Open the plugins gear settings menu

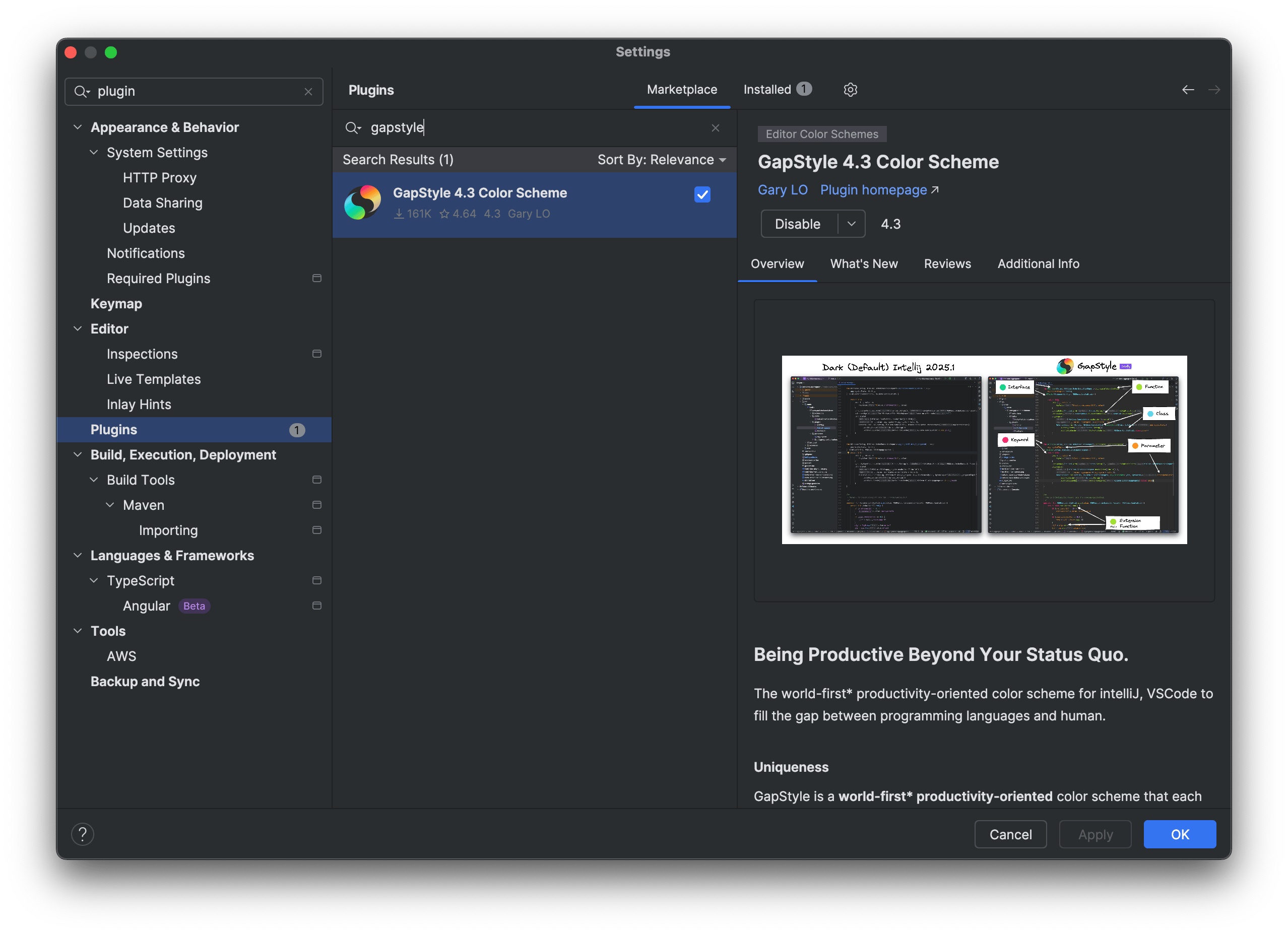850,90
